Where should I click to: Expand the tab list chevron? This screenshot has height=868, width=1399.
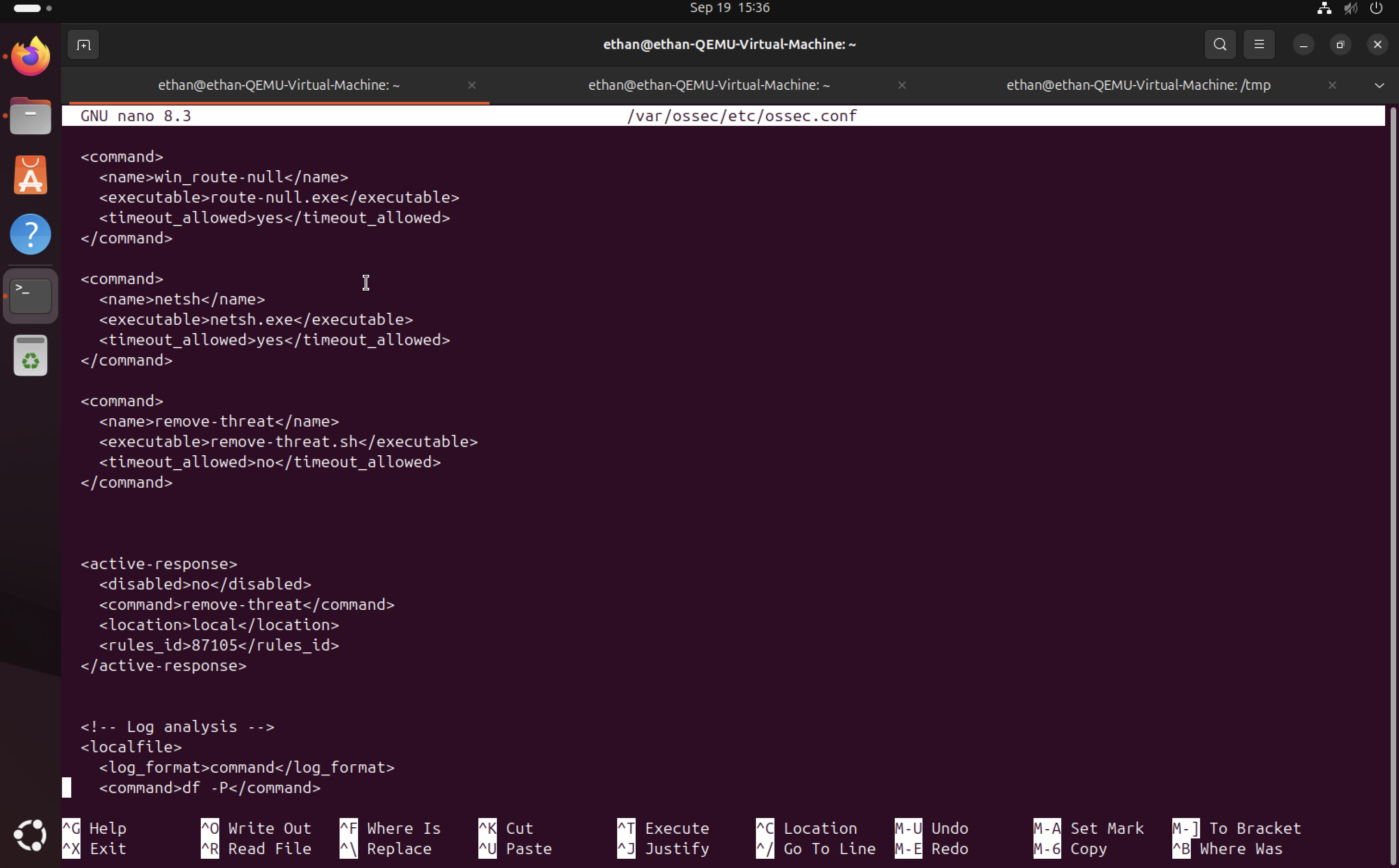click(x=1379, y=86)
